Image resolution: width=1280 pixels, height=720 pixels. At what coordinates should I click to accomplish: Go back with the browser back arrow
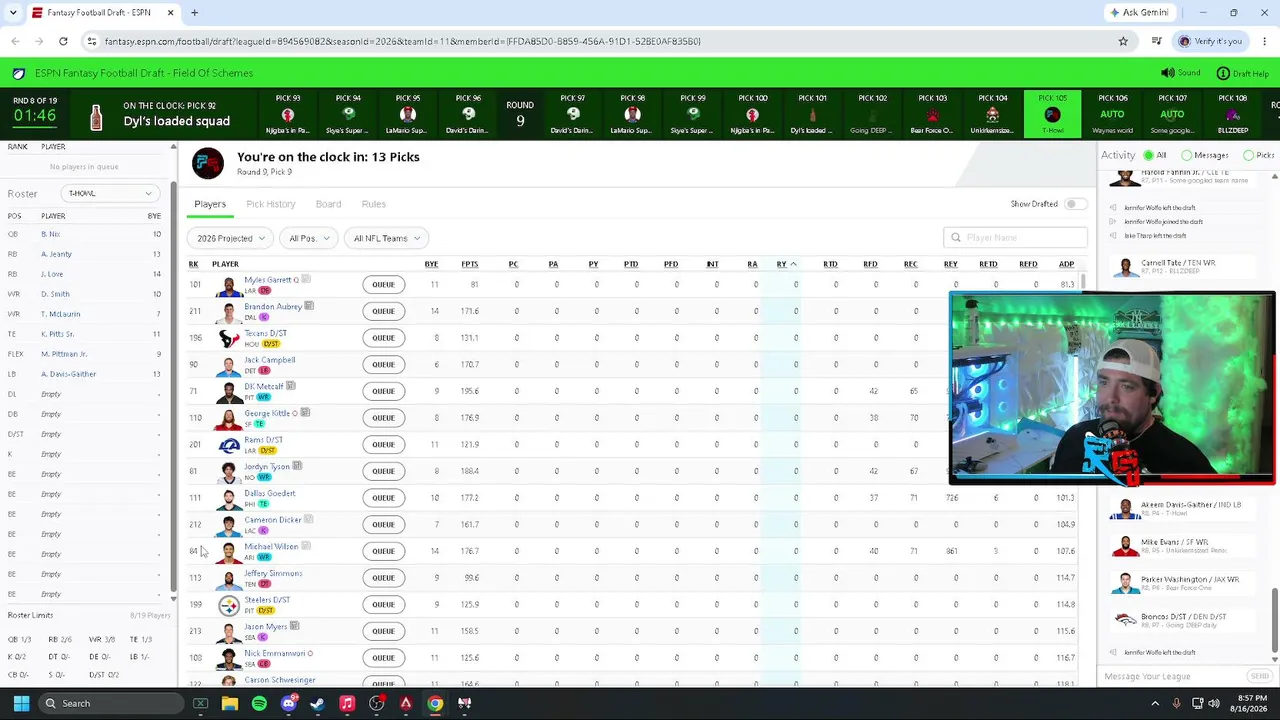click(15, 41)
